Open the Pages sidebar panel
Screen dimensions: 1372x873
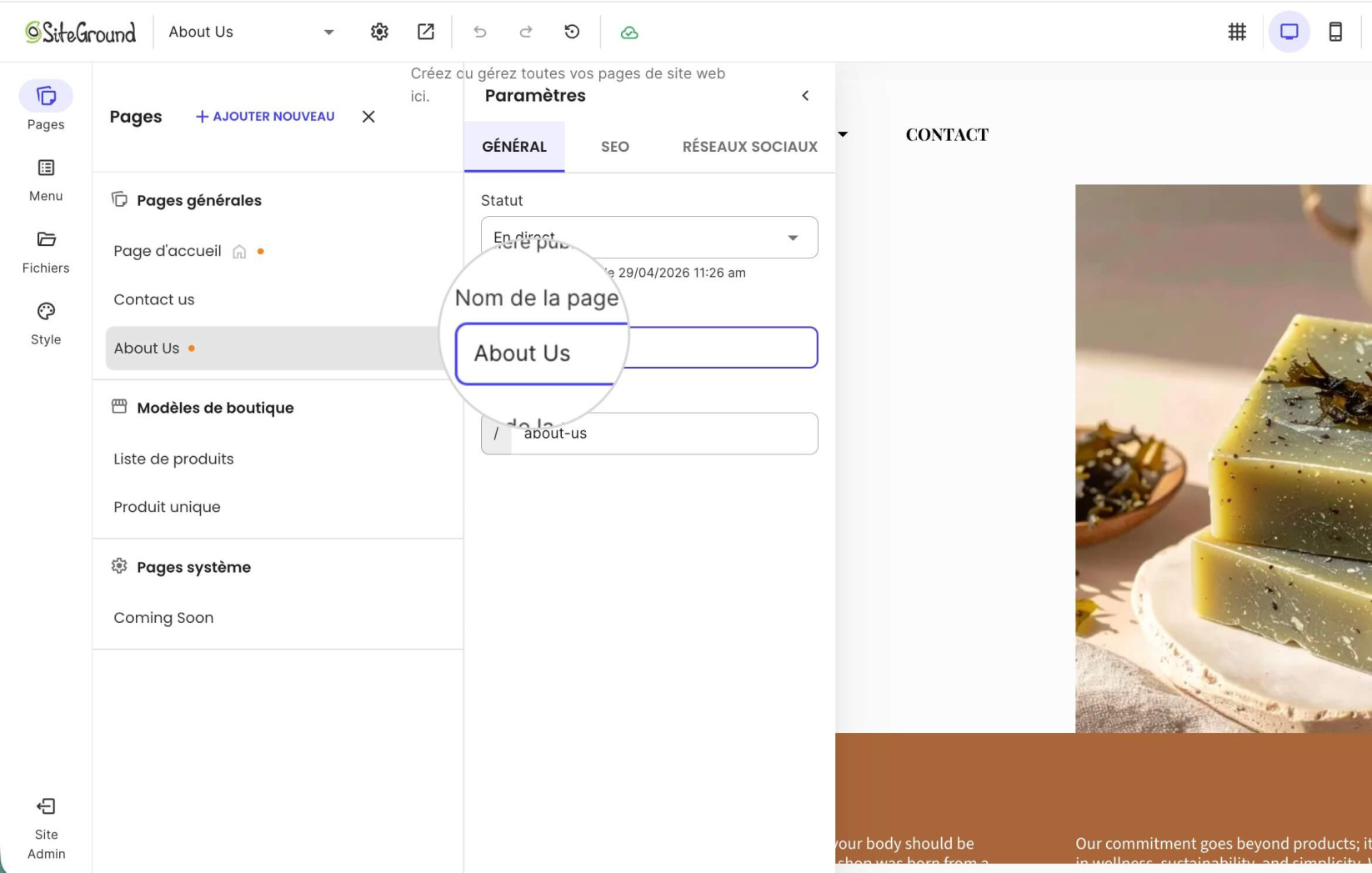pyautogui.click(x=46, y=107)
